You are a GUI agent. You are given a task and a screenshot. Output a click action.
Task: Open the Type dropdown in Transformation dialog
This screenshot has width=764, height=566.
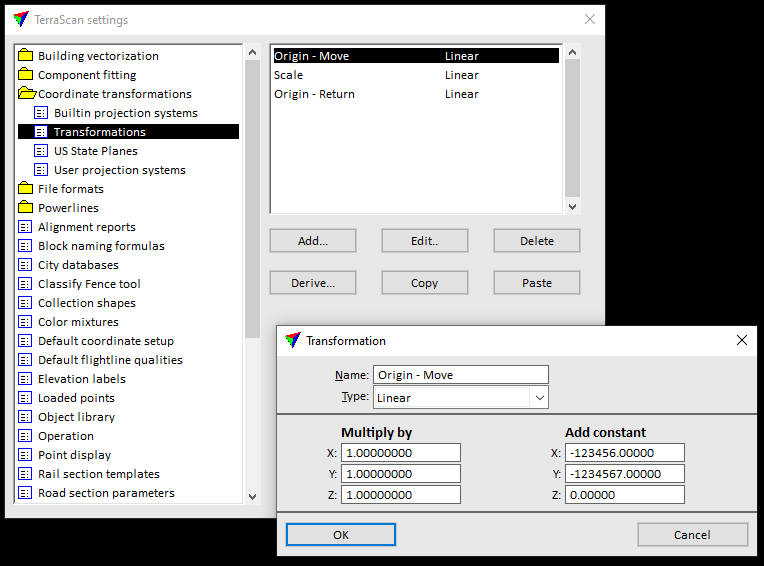pos(540,398)
